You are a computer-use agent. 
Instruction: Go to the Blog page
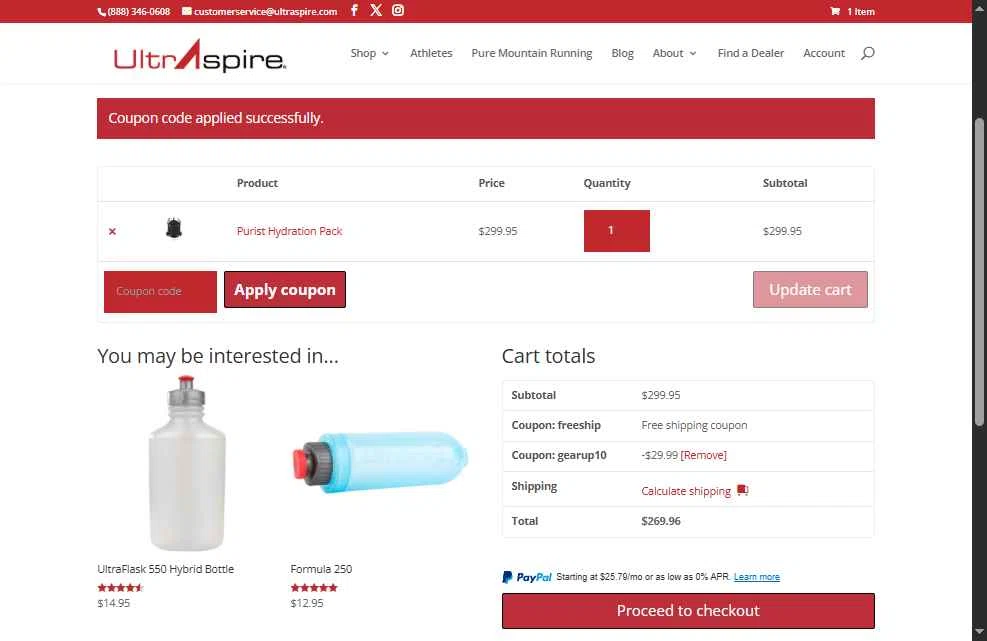click(x=623, y=53)
